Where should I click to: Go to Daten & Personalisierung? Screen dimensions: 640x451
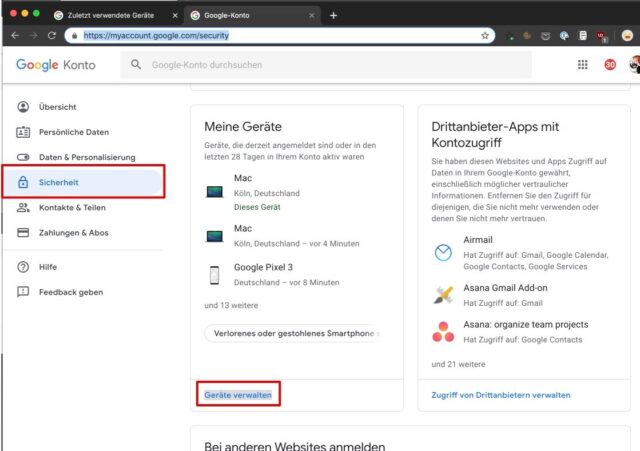click(x=86, y=157)
